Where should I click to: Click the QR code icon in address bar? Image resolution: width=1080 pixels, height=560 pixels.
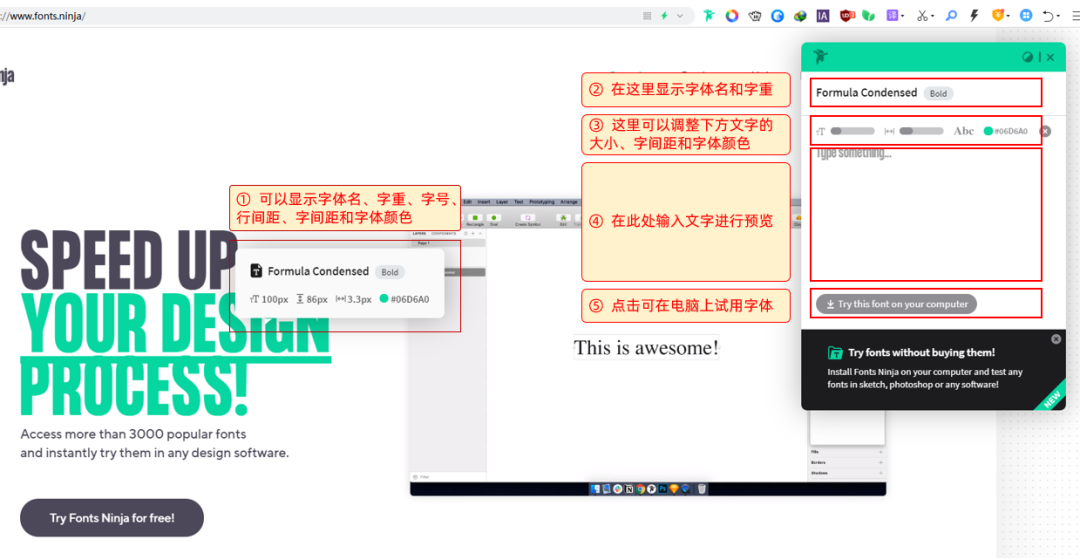[647, 16]
